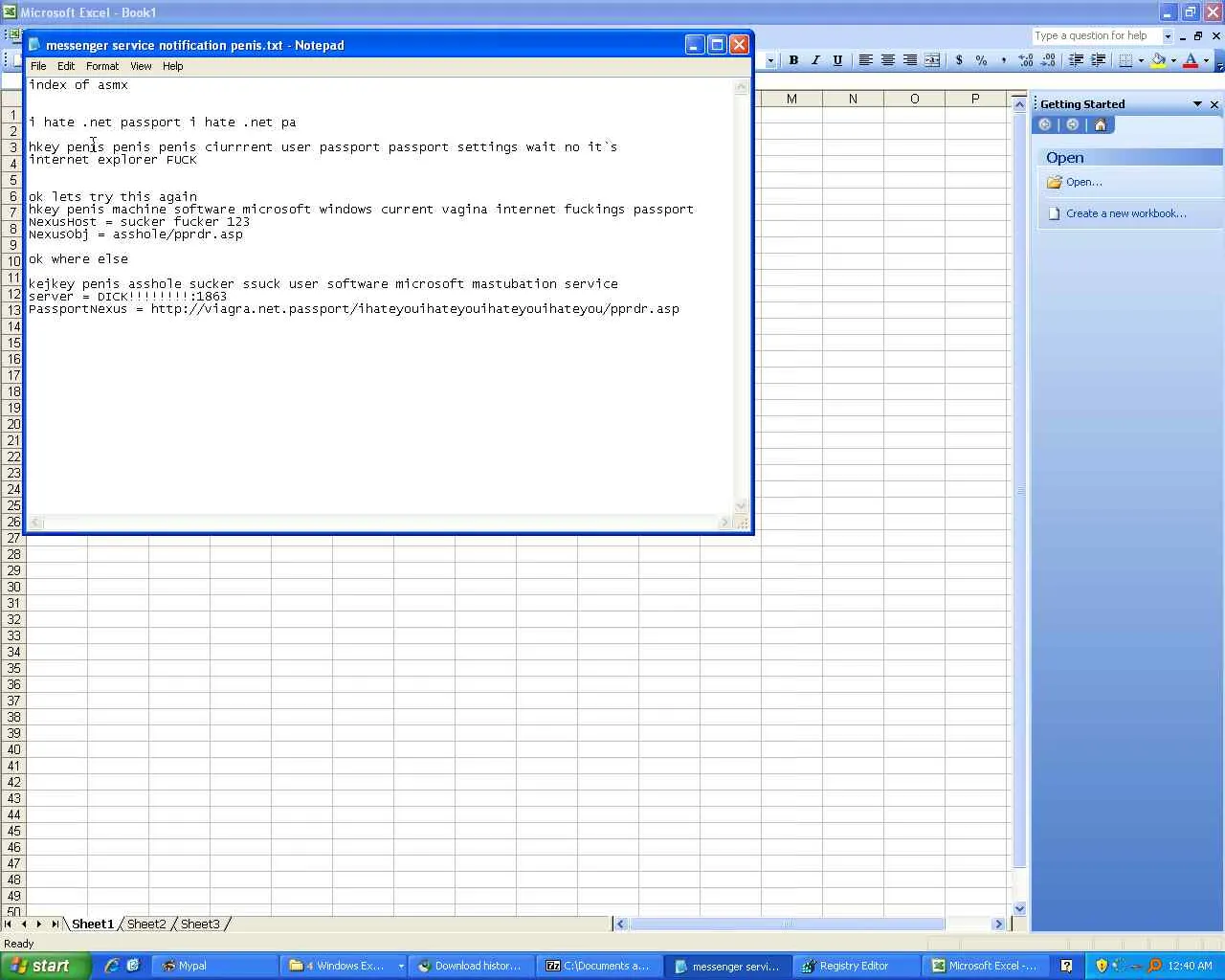Click Create a new workbook link
This screenshot has width=1225, height=980.
tap(1126, 213)
